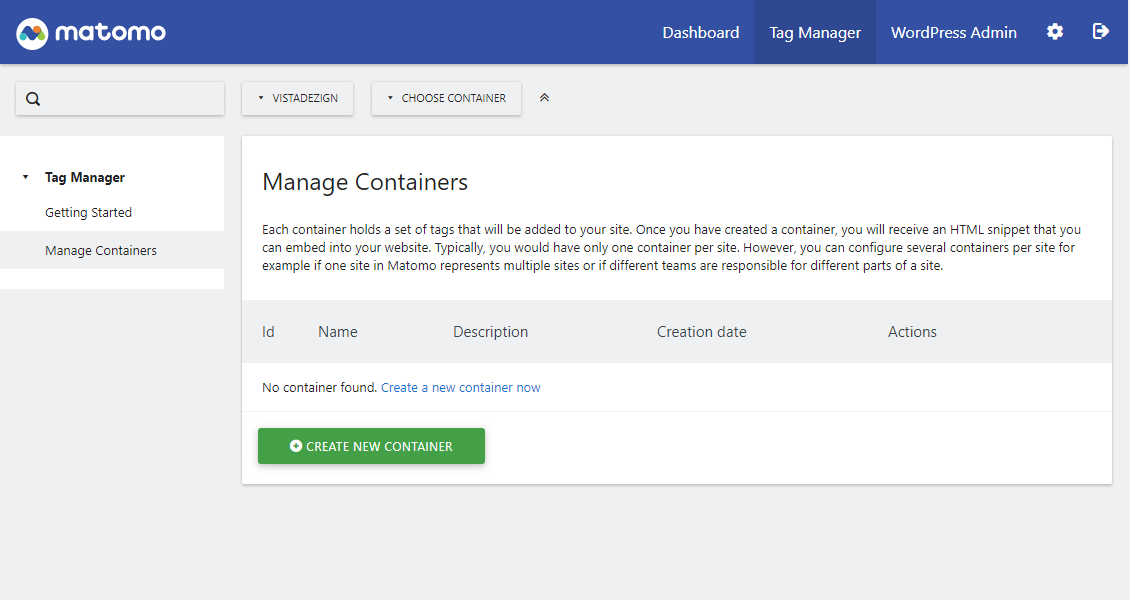
Task: Click the Name column header
Action: coord(337,332)
